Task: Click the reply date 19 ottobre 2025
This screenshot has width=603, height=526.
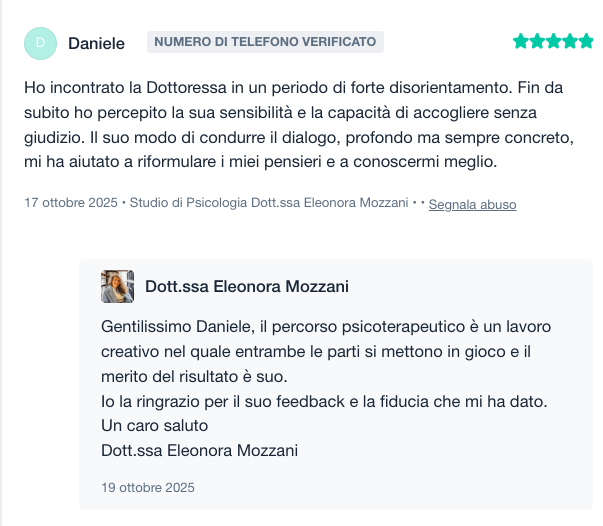Action: [x=148, y=488]
